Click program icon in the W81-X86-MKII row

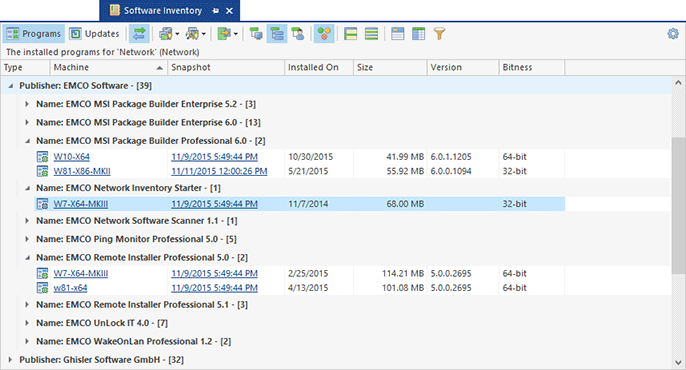point(42,171)
